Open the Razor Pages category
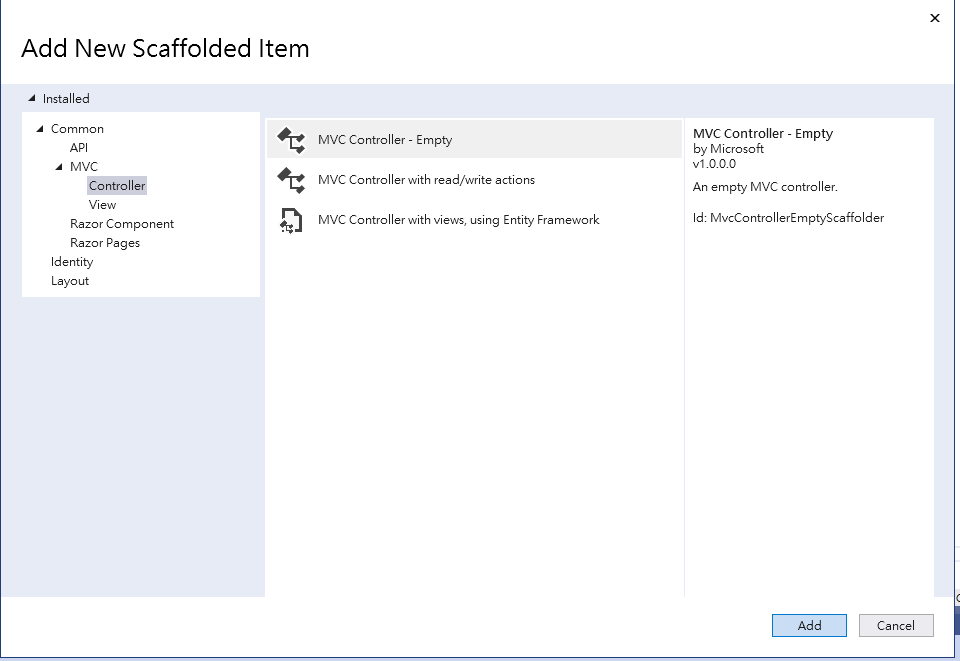This screenshot has width=960, height=661. 105,243
